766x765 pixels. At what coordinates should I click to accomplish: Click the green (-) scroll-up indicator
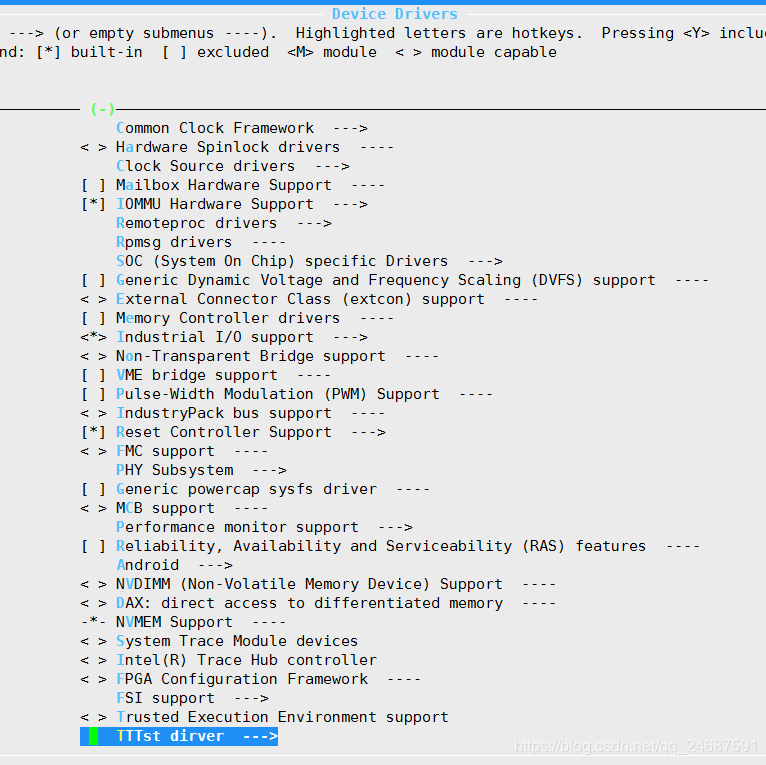click(x=103, y=109)
